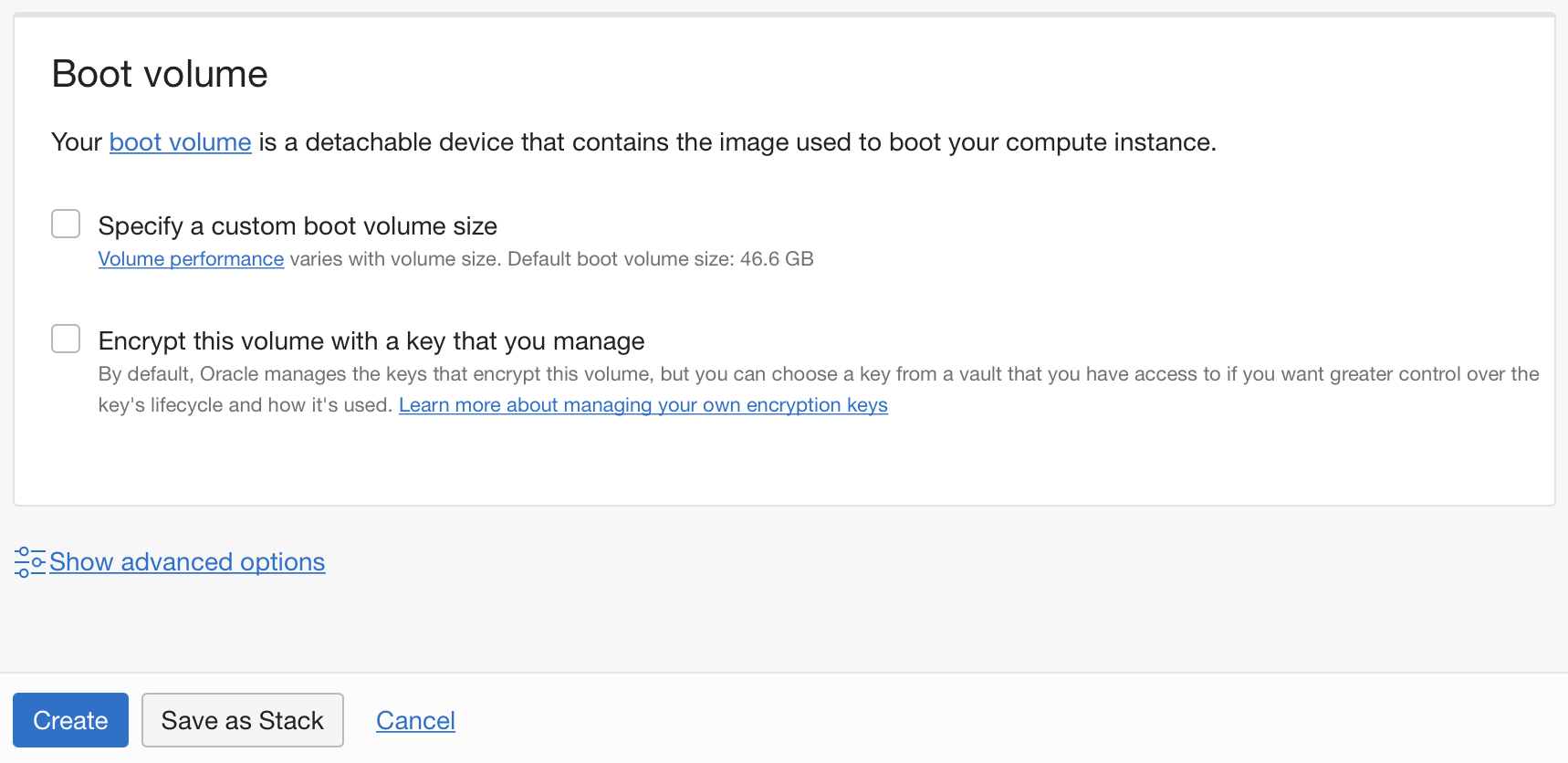Click the Save as Stack button

[242, 720]
